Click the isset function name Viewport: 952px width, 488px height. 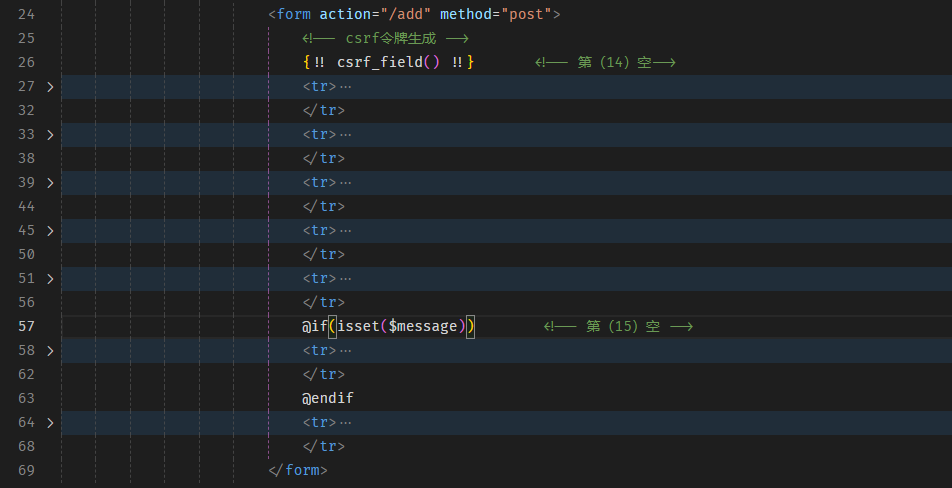tap(358, 327)
